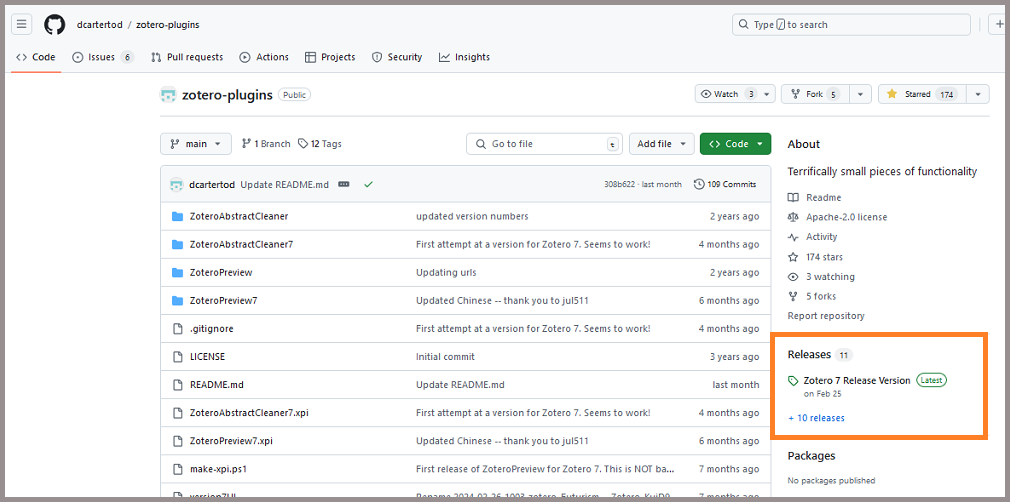Open ZoteroAbstractCleaner7.xpi file

click(x=249, y=412)
